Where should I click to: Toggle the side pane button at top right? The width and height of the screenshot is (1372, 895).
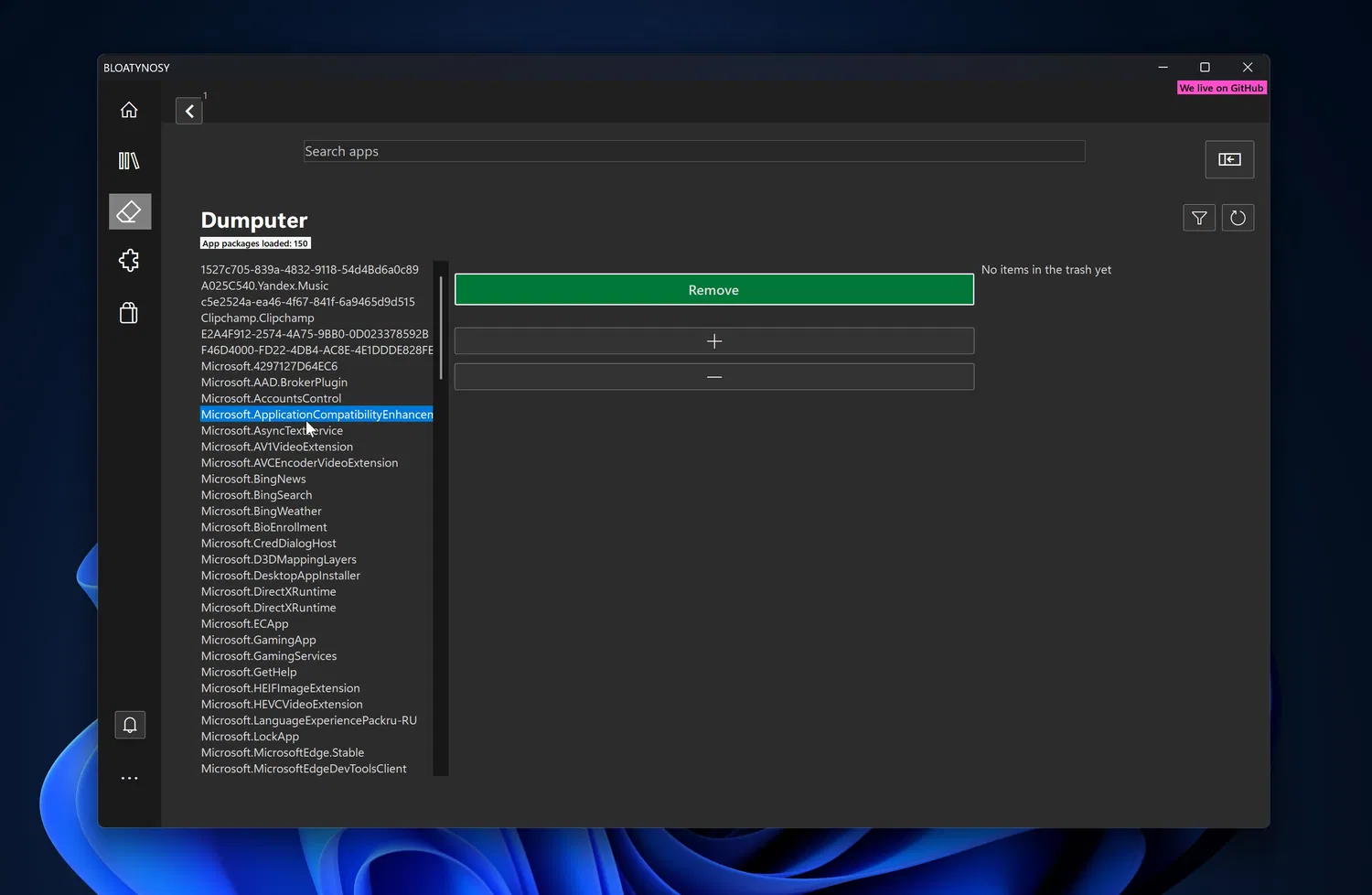coord(1229,159)
